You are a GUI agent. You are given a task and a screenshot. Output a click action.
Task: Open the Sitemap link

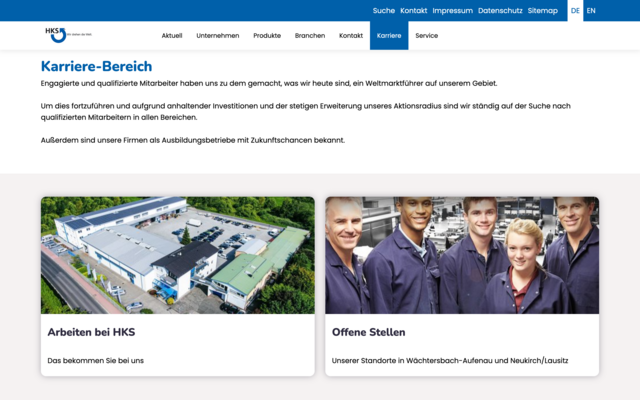pos(542,11)
